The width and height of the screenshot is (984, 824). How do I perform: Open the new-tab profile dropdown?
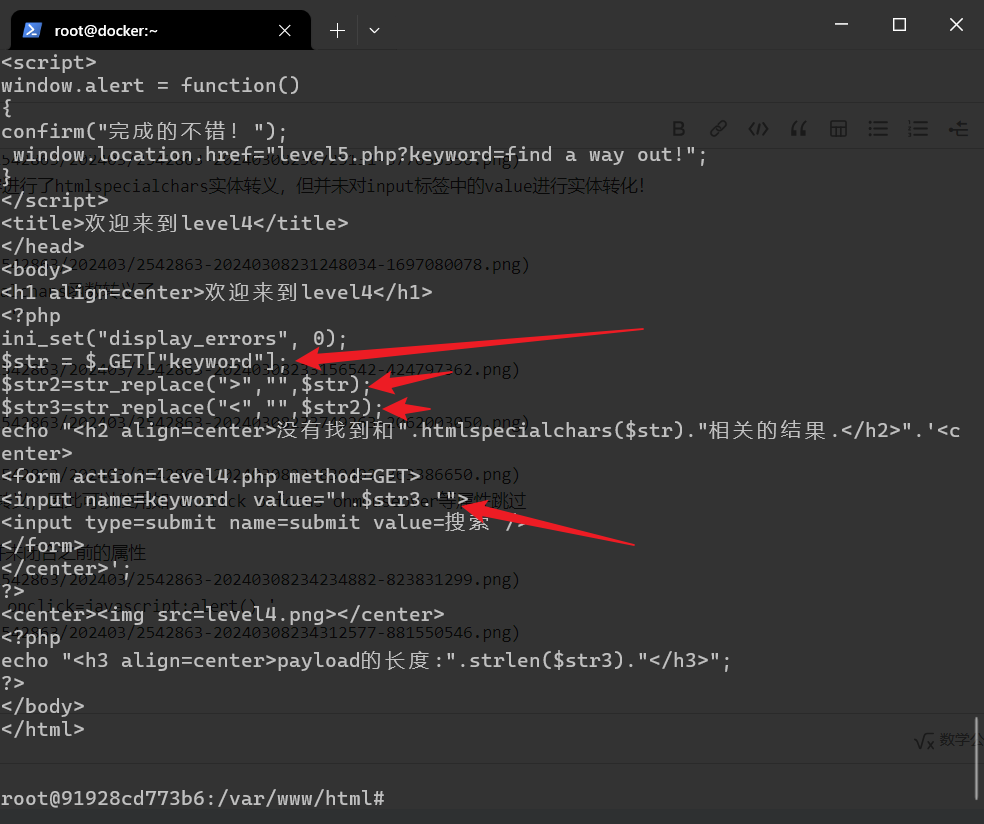pos(374,30)
